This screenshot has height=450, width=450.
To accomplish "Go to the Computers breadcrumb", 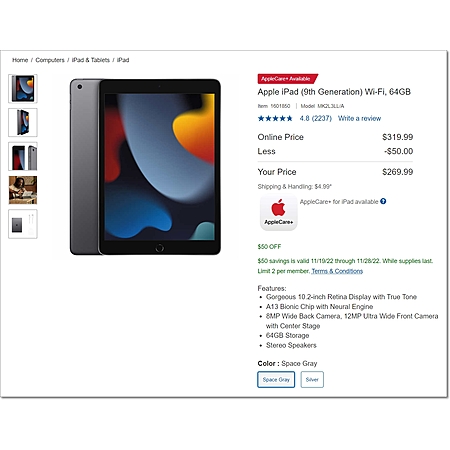I will click(x=50, y=60).
